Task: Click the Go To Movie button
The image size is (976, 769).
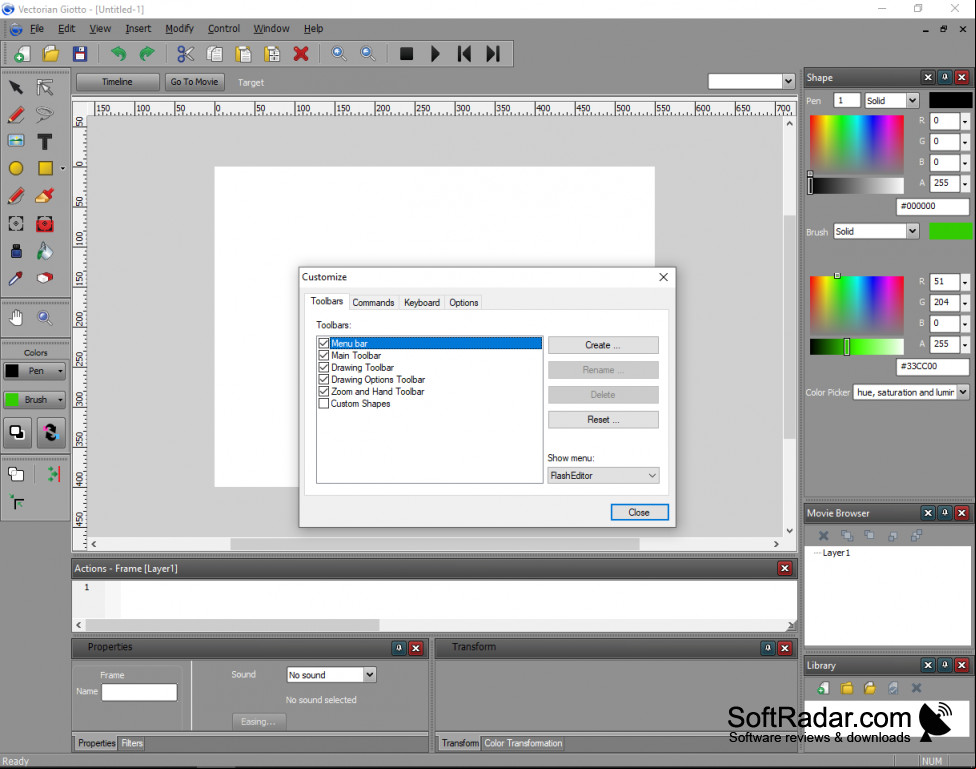Action: (x=194, y=82)
